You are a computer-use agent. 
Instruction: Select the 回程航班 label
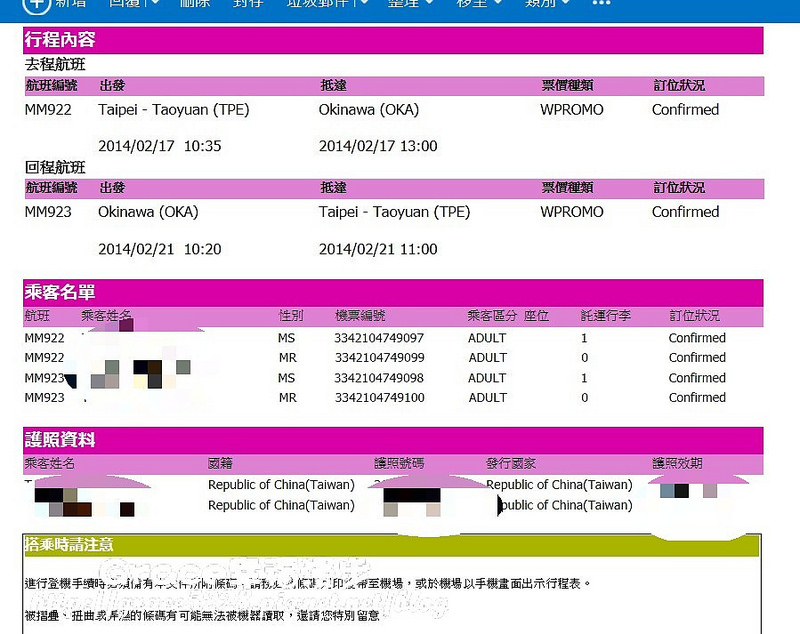click(x=55, y=167)
